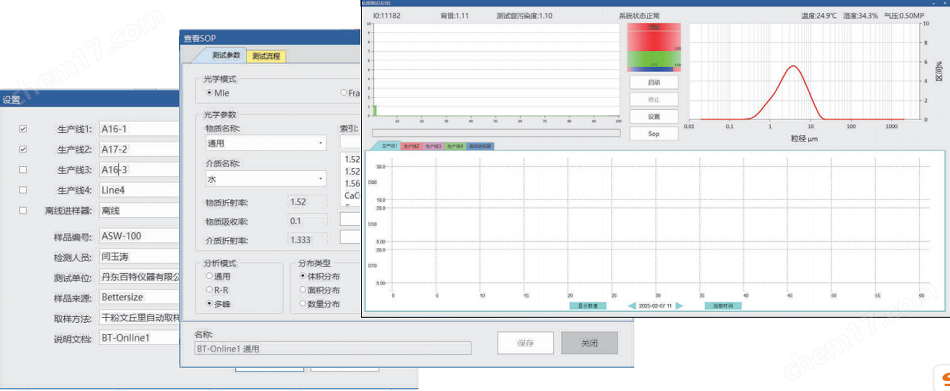Click the 离线进样器 field showing 离线

point(139,210)
